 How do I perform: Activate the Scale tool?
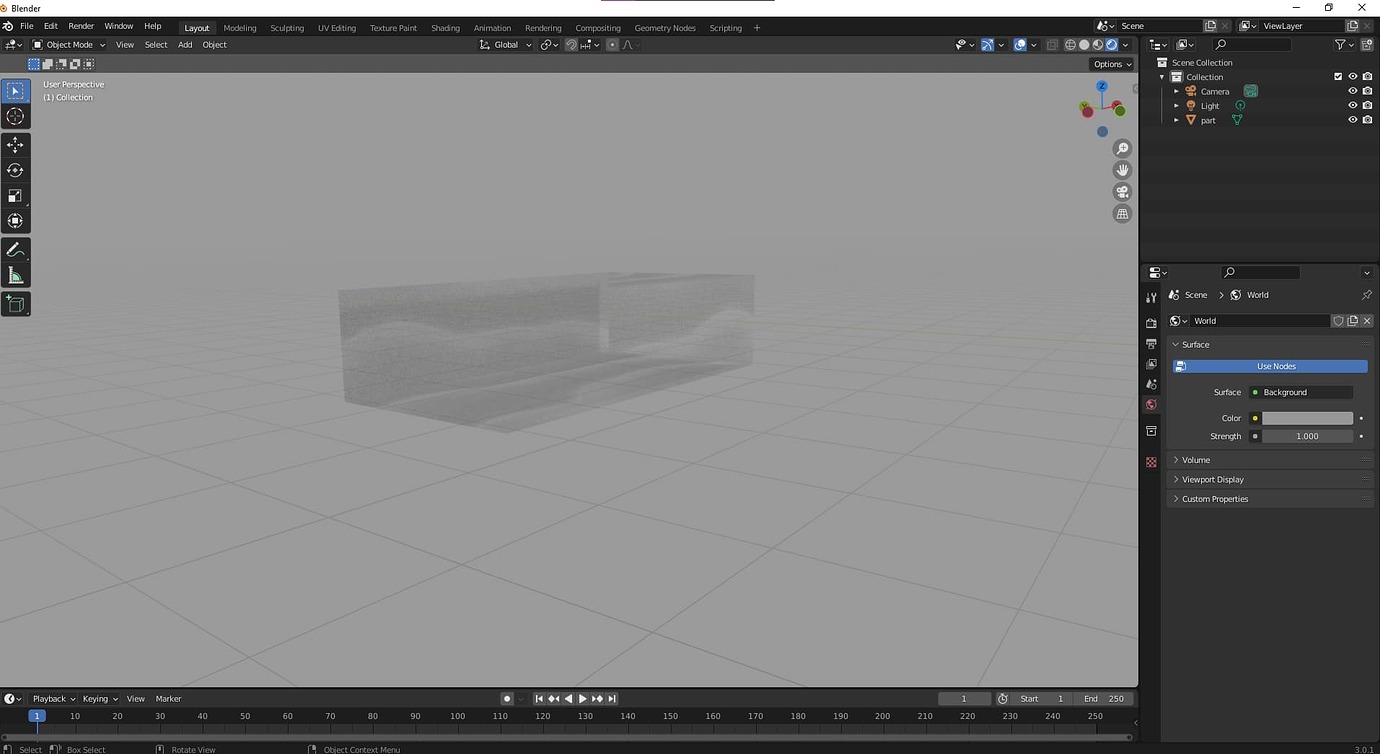tap(15, 196)
